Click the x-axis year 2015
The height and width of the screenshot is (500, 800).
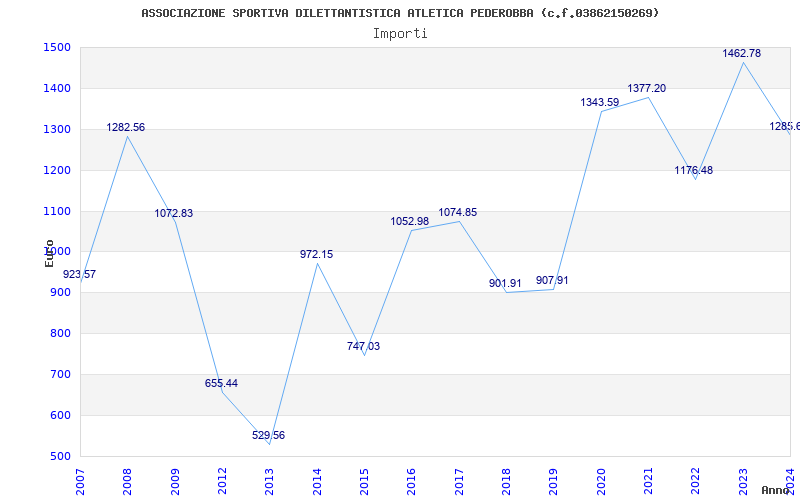(364, 482)
